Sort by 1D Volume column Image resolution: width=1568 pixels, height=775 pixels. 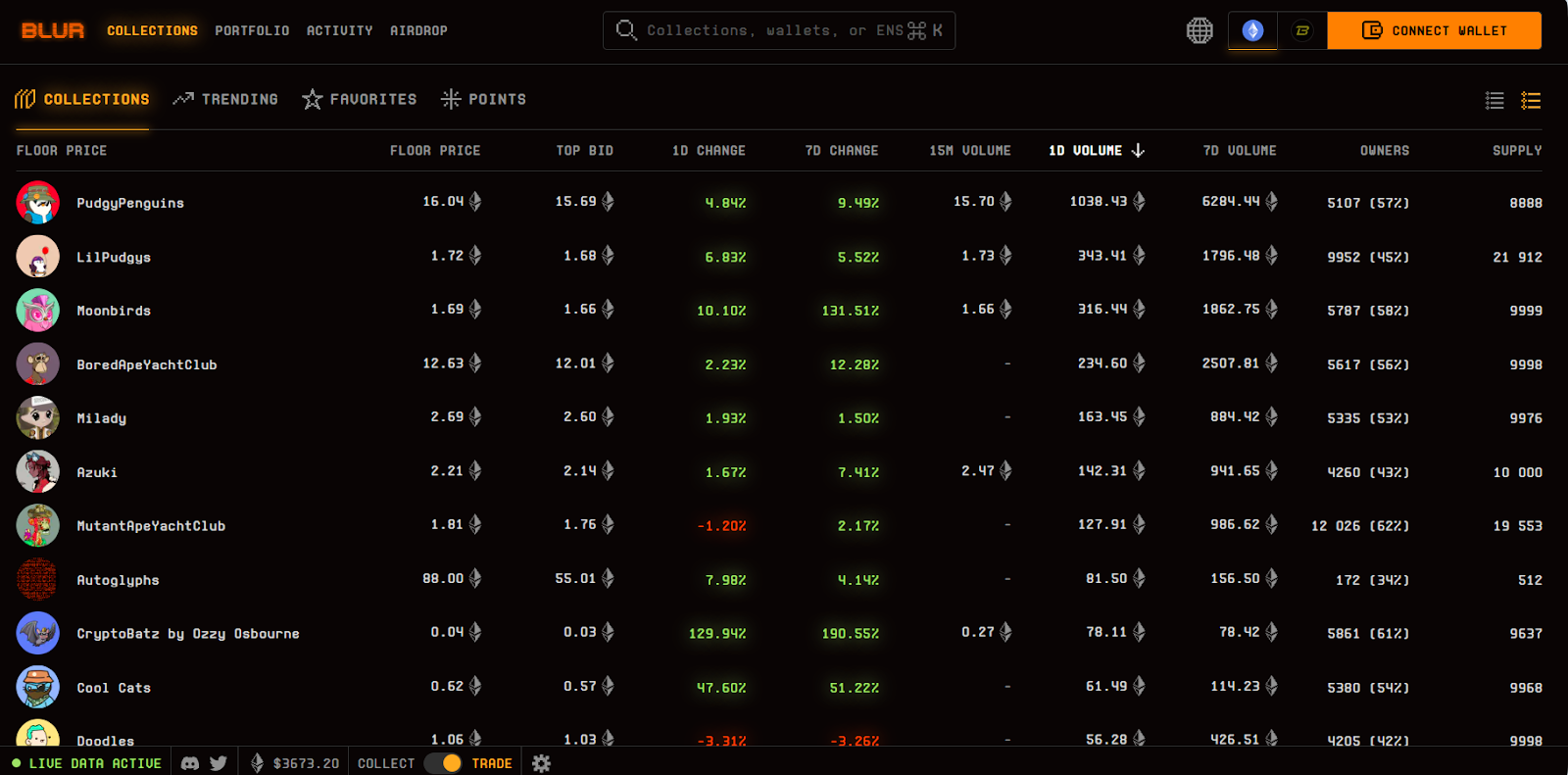click(1096, 151)
